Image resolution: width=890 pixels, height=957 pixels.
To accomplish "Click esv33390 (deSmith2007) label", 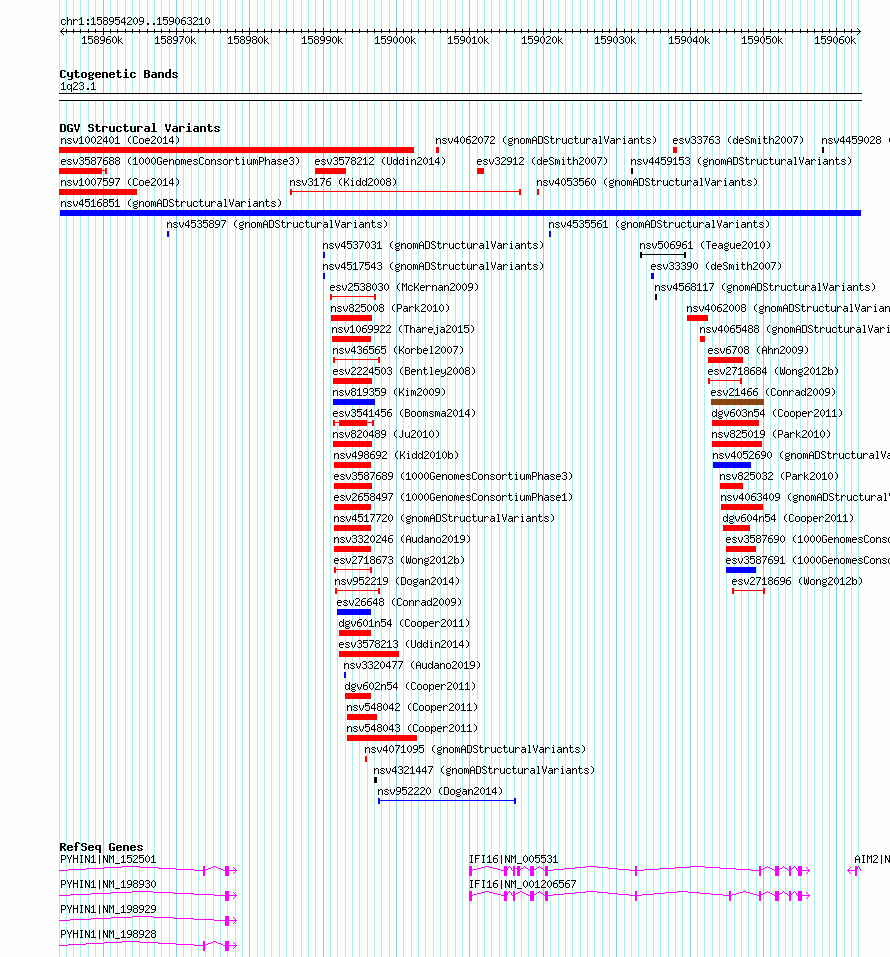I will click(x=716, y=267).
